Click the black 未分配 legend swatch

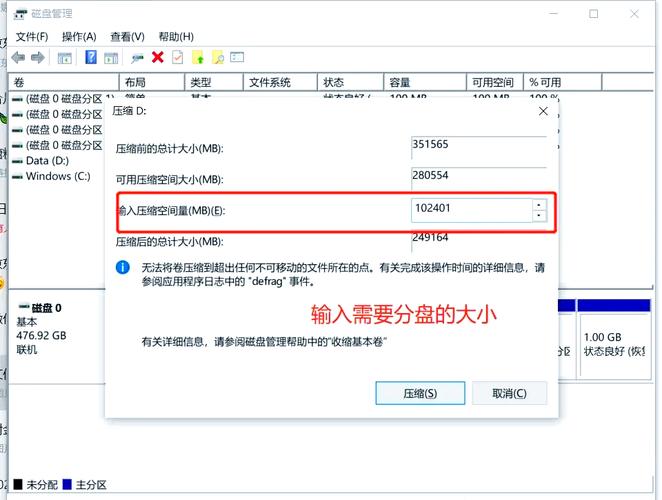tap(18, 484)
